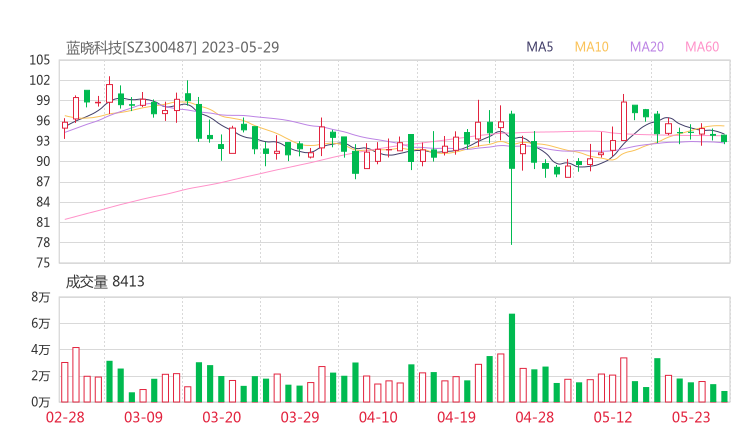Click the 02-28 date axis label
740x440 pixels.
click(65, 417)
